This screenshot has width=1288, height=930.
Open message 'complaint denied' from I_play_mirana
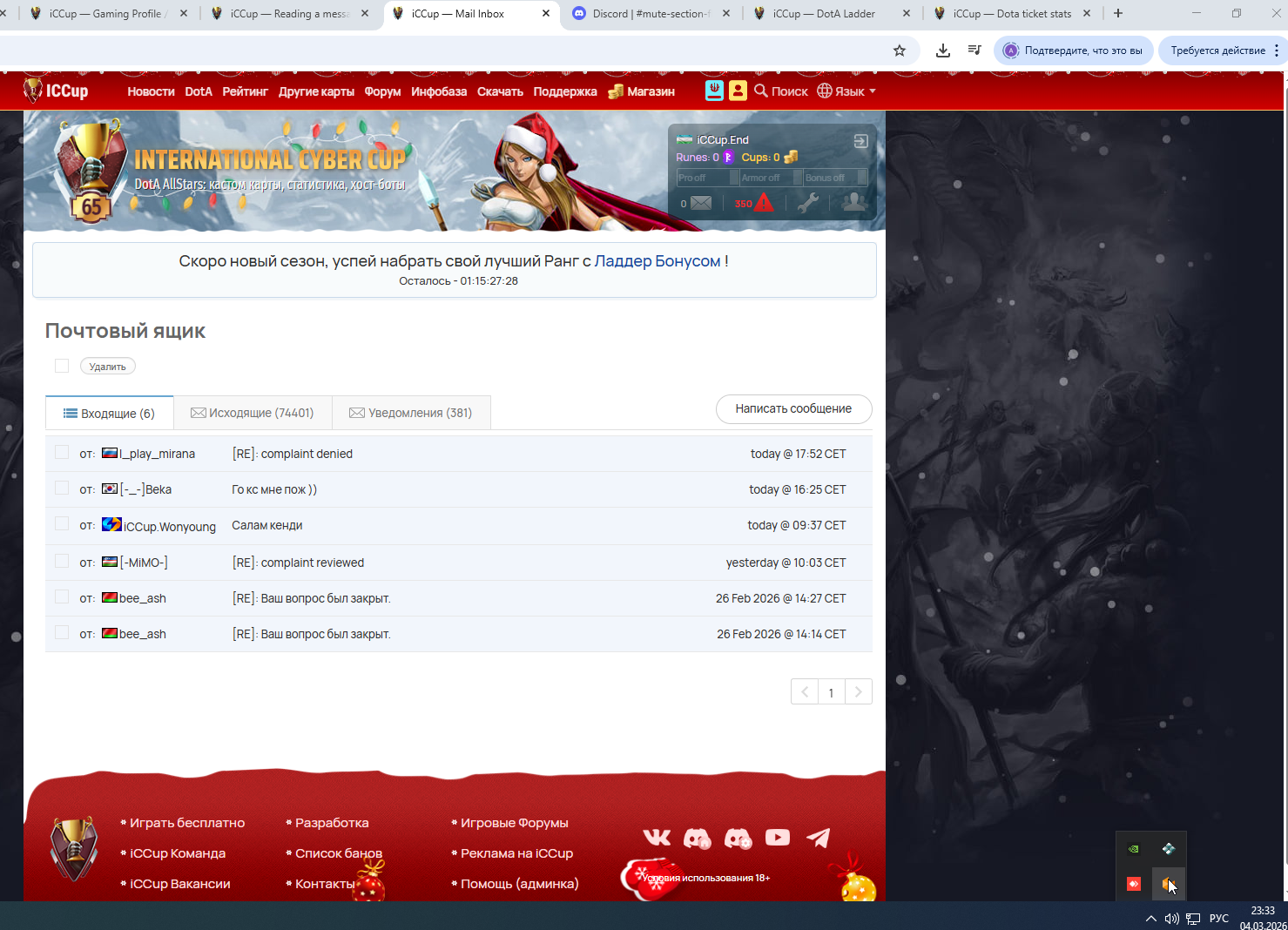[293, 454]
